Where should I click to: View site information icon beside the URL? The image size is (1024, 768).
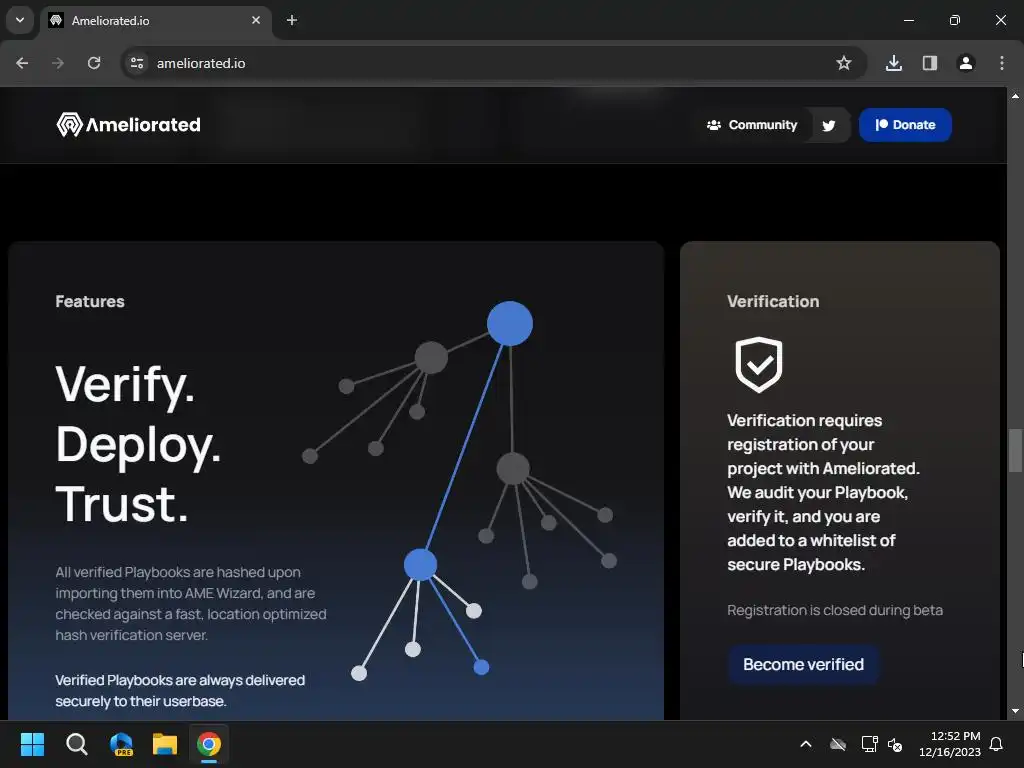137,63
